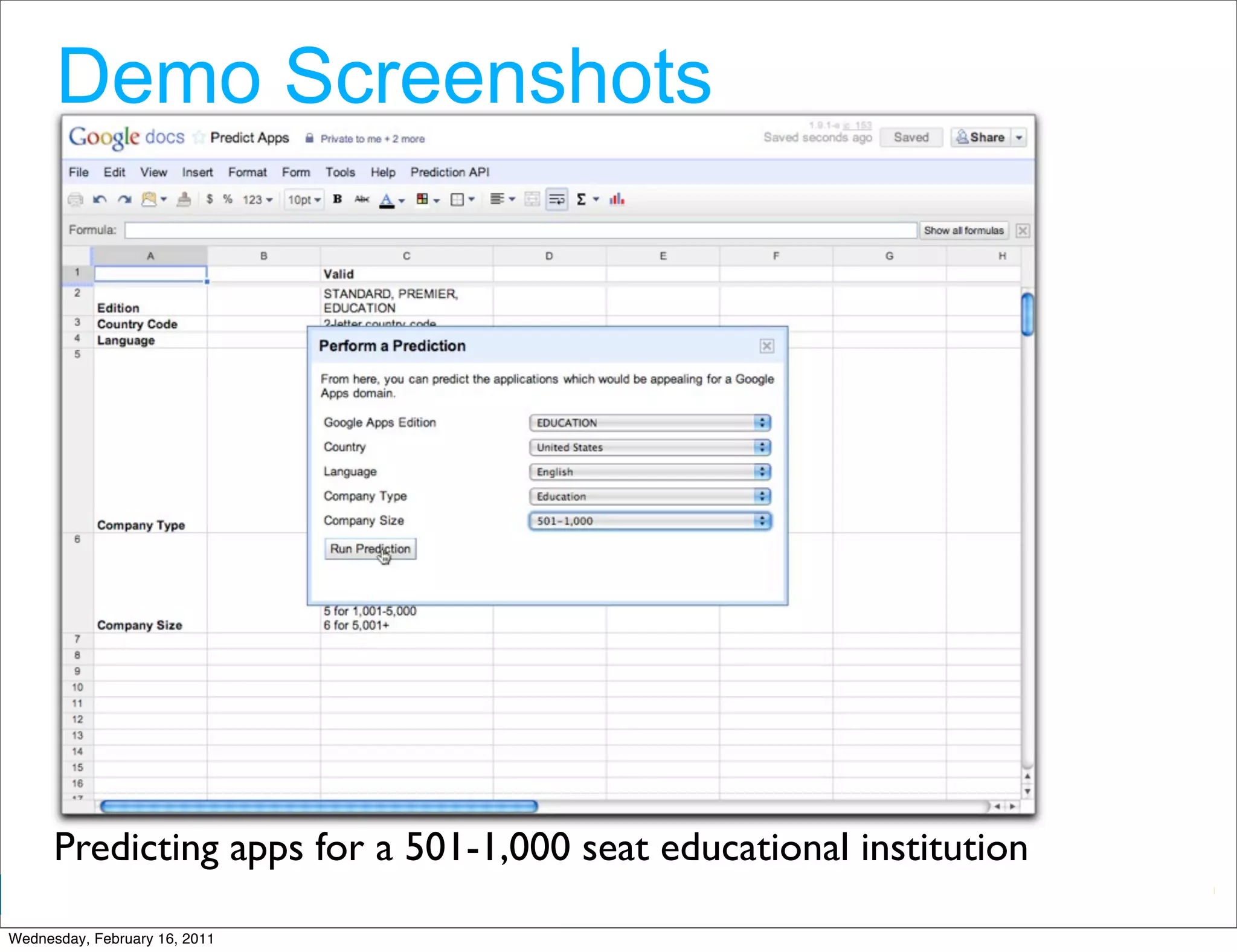The width and height of the screenshot is (1237, 952).
Task: Redo the last undone action
Action: (x=124, y=199)
